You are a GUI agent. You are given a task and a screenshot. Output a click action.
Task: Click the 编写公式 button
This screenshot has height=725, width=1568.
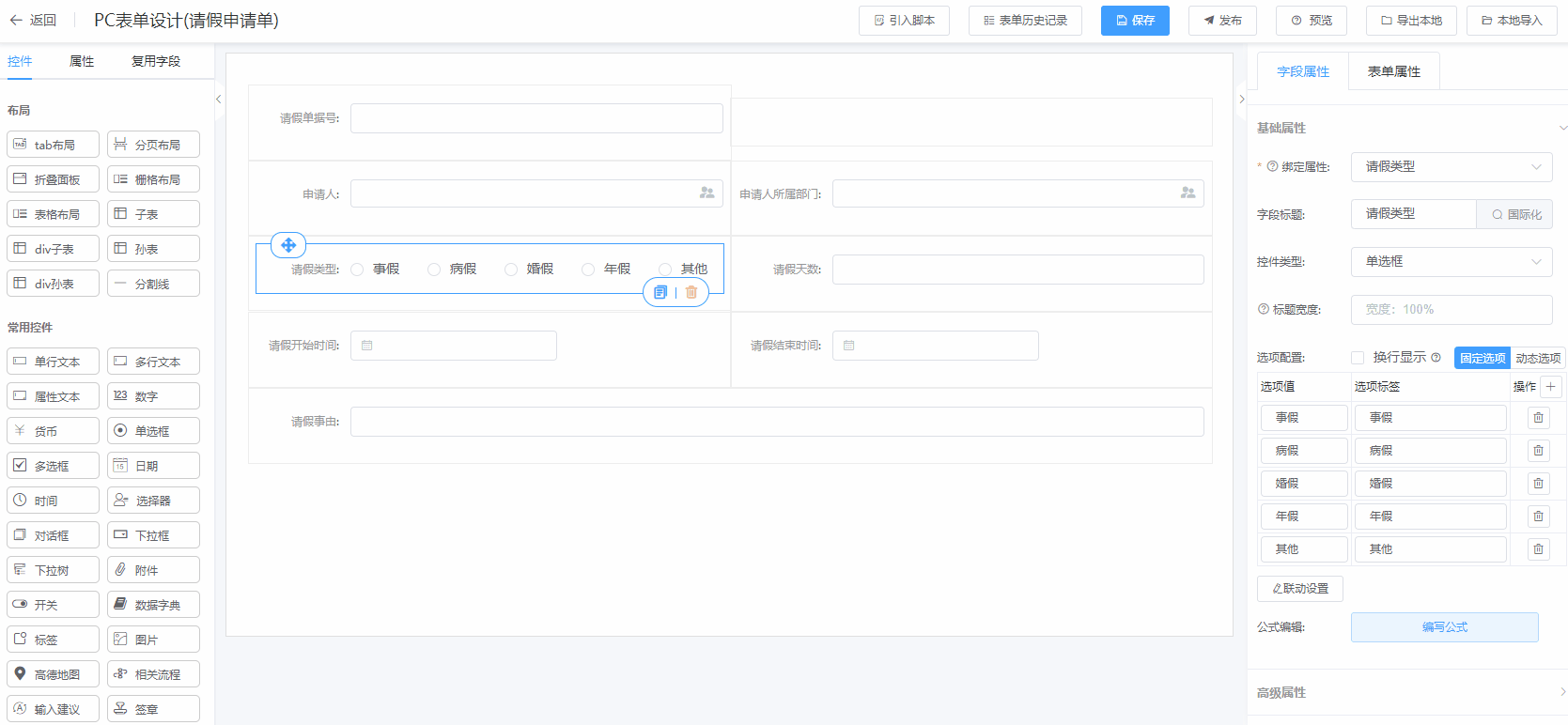[x=1444, y=627]
